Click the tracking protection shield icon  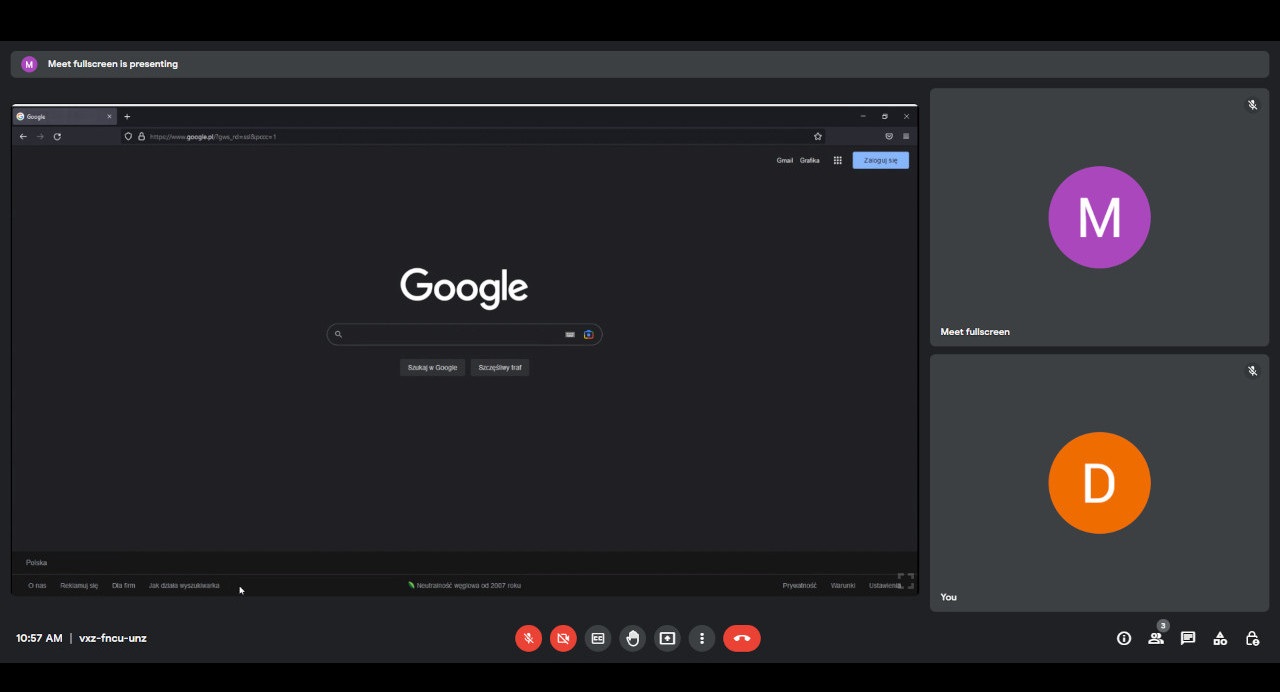coord(128,136)
